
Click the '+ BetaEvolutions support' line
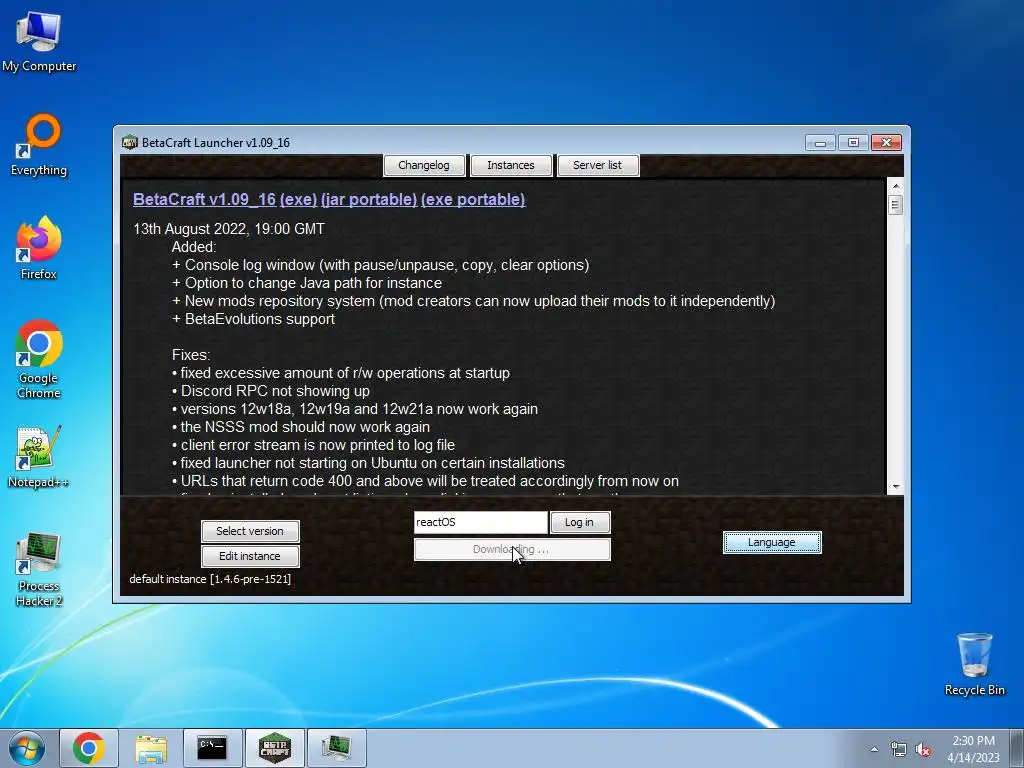click(x=253, y=319)
